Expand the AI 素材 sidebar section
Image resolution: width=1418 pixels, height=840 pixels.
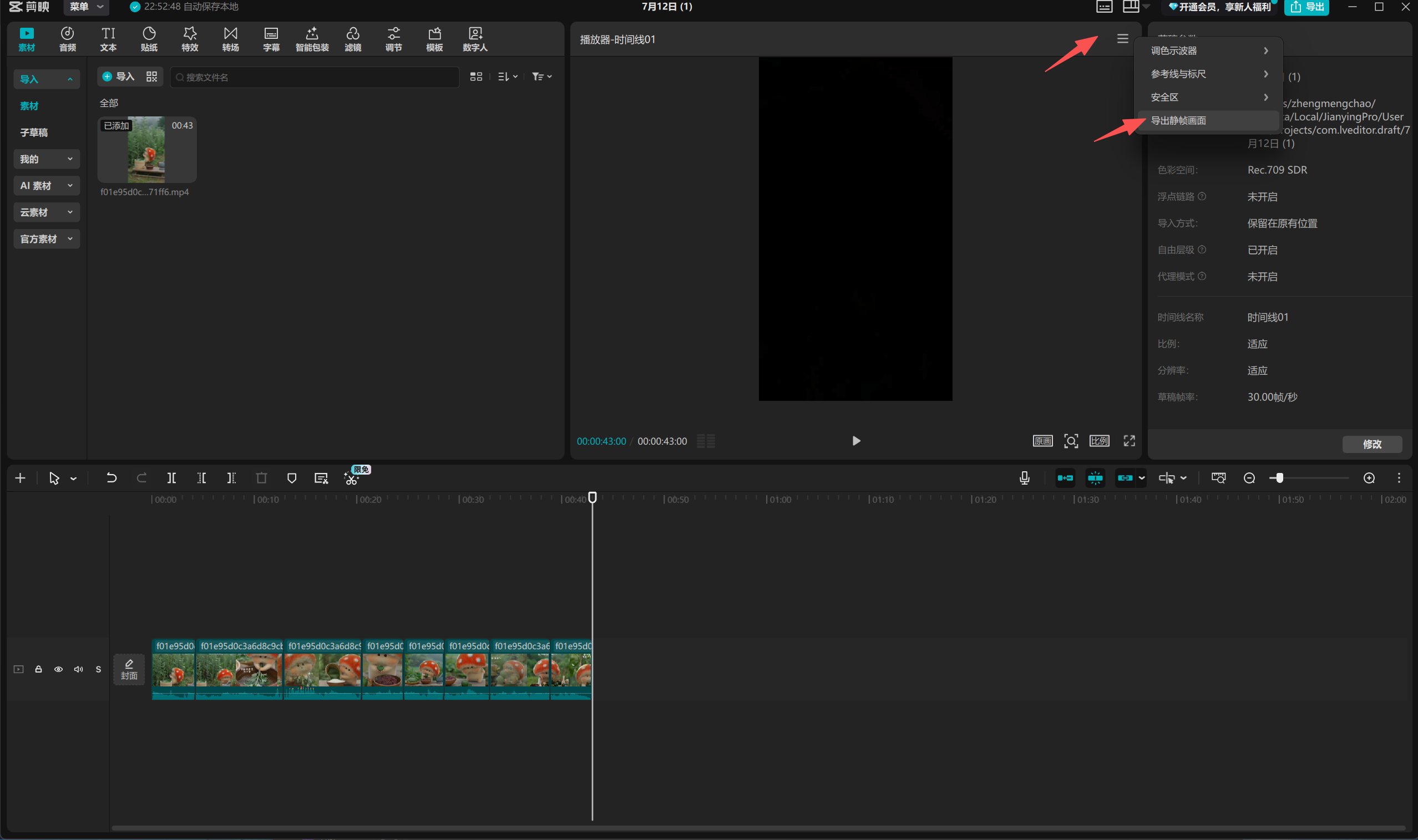point(47,186)
